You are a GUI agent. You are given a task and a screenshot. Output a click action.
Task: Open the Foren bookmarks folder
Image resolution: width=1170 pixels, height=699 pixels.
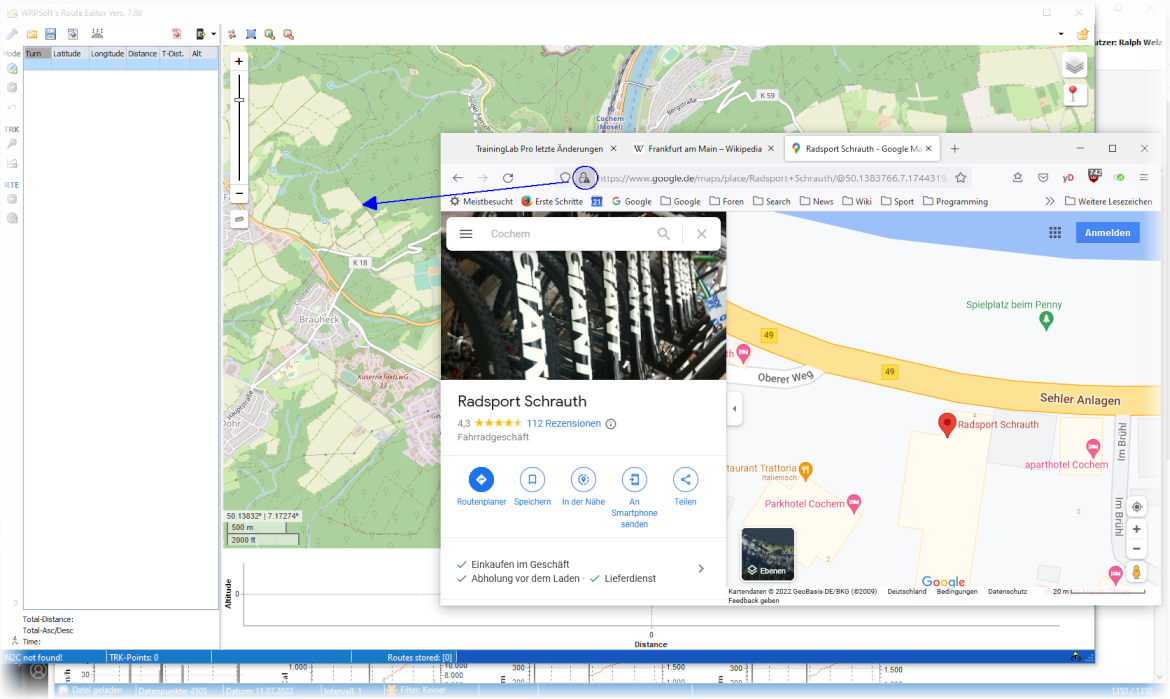(x=727, y=201)
